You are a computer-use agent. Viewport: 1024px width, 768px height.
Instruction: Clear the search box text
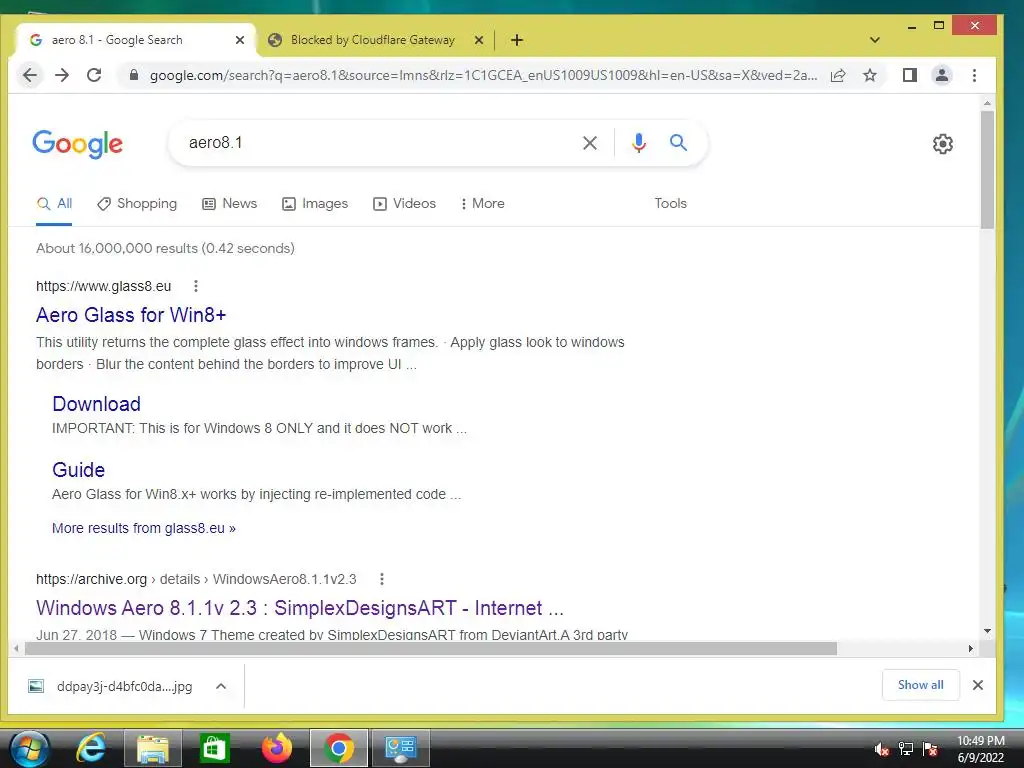590,143
